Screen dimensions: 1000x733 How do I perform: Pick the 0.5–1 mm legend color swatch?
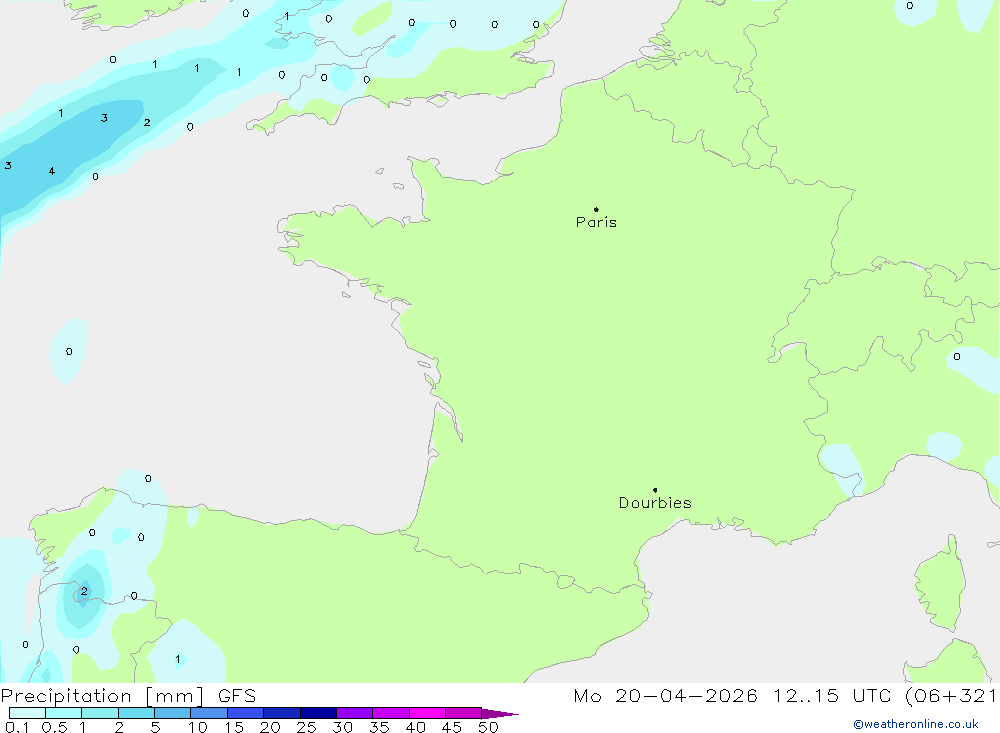tap(63, 713)
